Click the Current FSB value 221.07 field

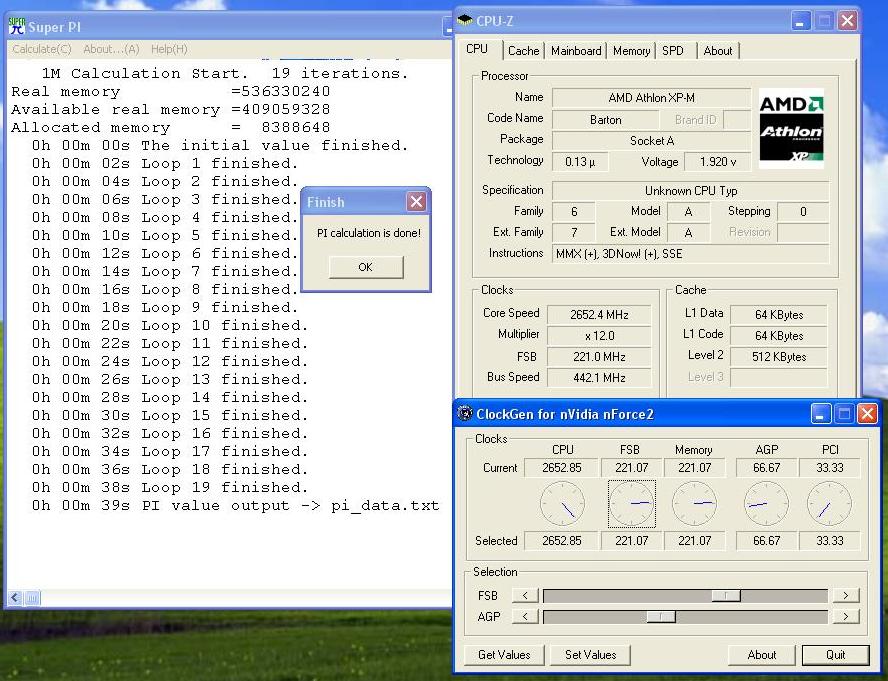[631, 468]
